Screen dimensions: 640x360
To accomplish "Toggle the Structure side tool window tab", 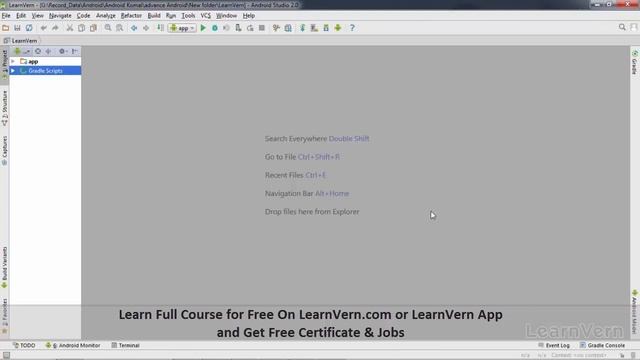I will click(x=4, y=108).
